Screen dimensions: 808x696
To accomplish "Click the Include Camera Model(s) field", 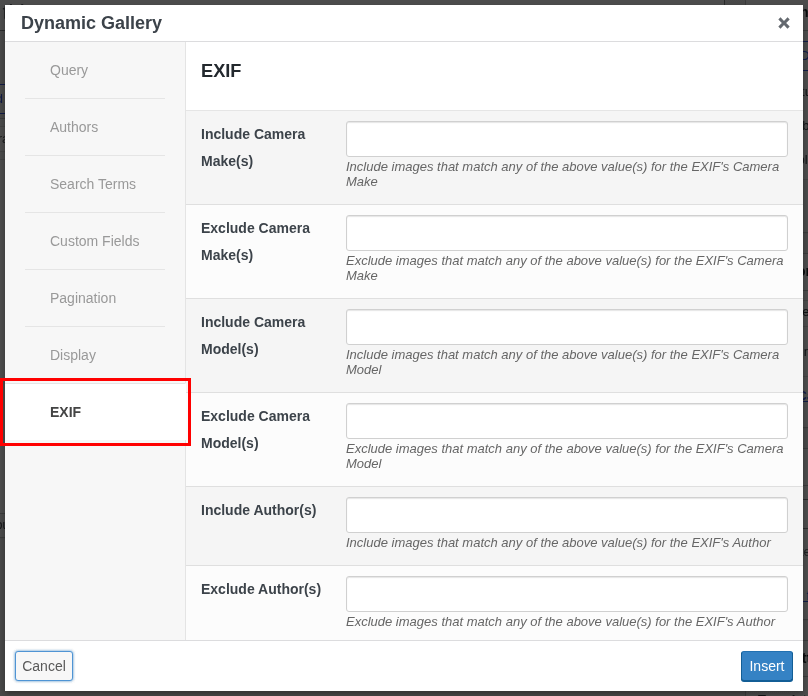I will (566, 327).
